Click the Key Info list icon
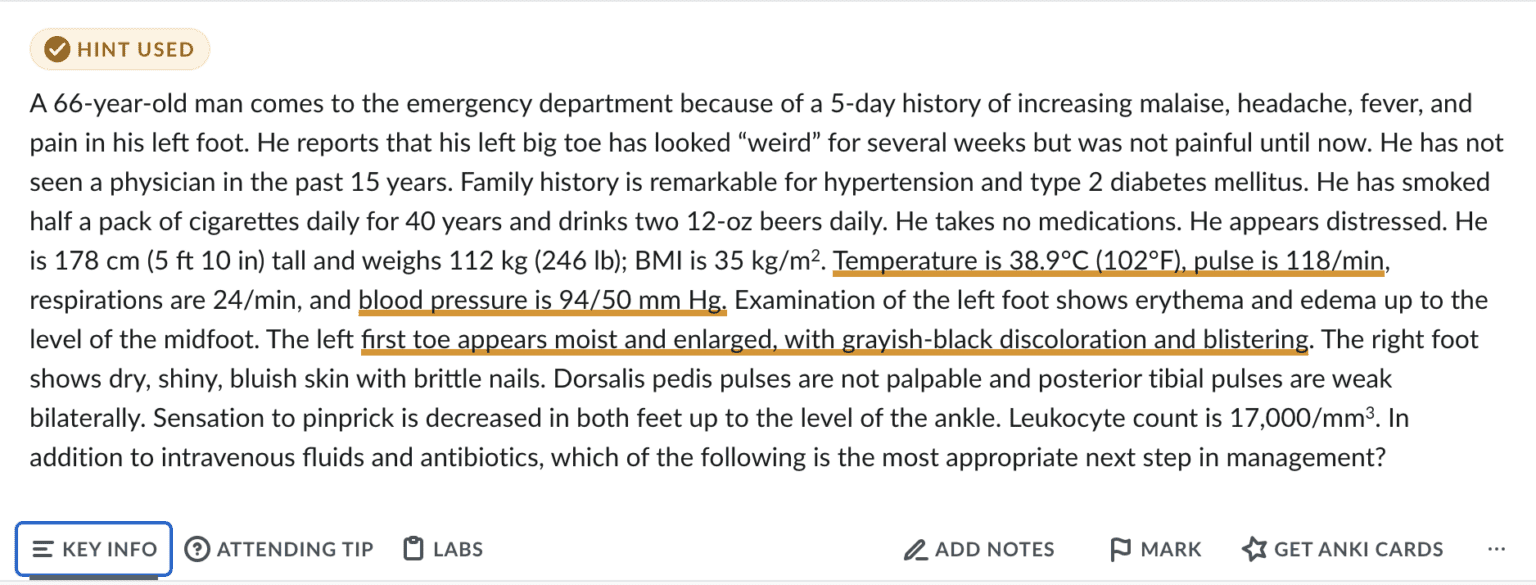1536x585 pixels. pos(42,548)
